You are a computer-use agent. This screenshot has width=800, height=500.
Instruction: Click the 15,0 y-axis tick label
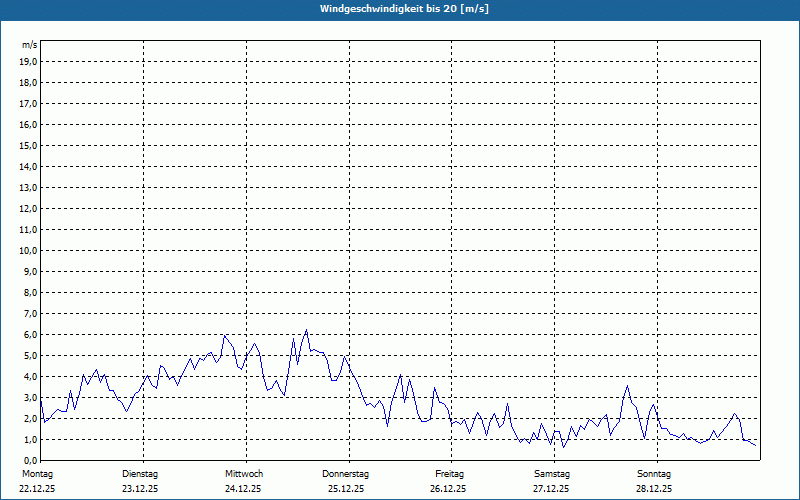(x=29, y=145)
